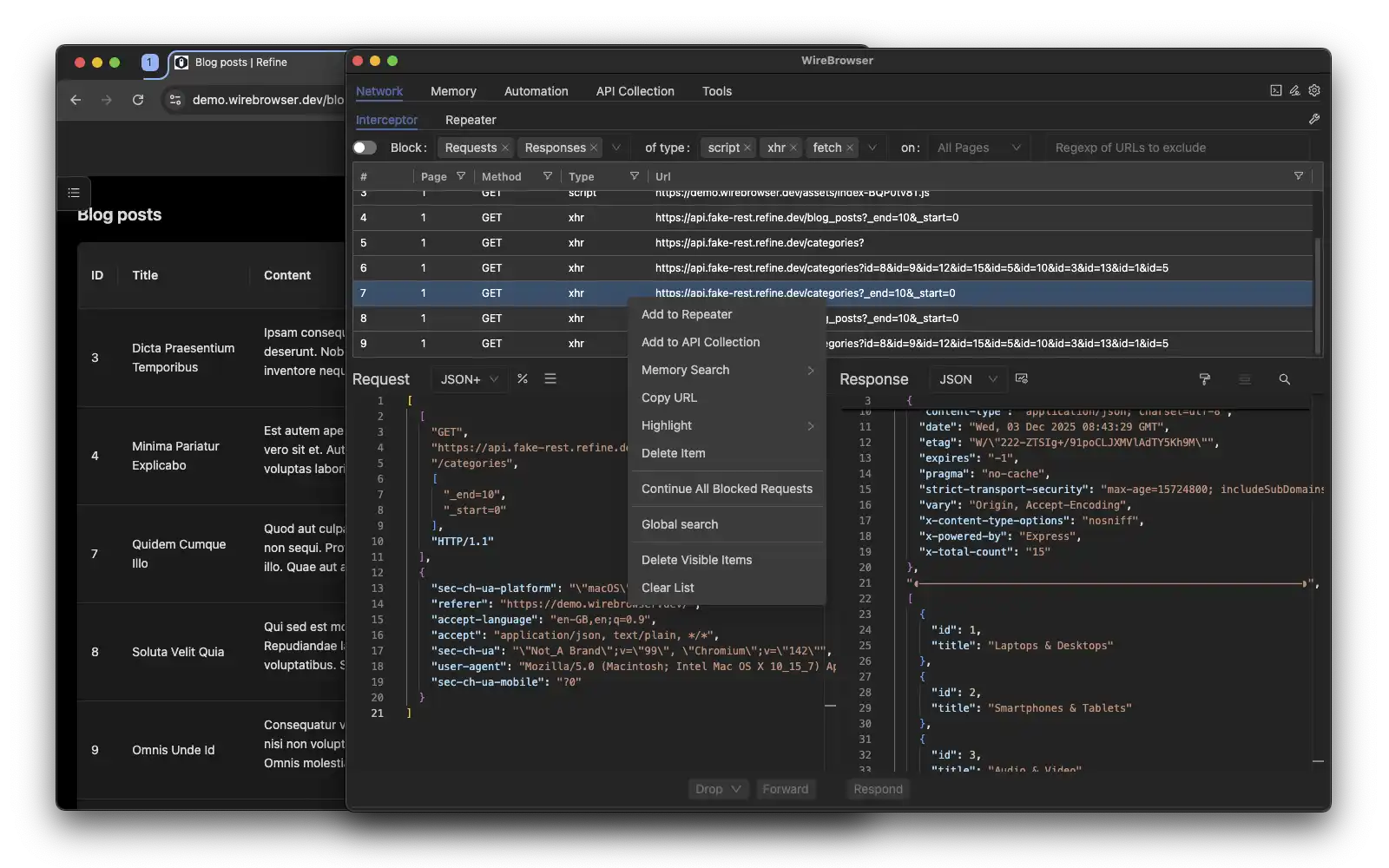Open the All Pages dropdown
The width and height of the screenshot is (1389, 868).
point(978,148)
